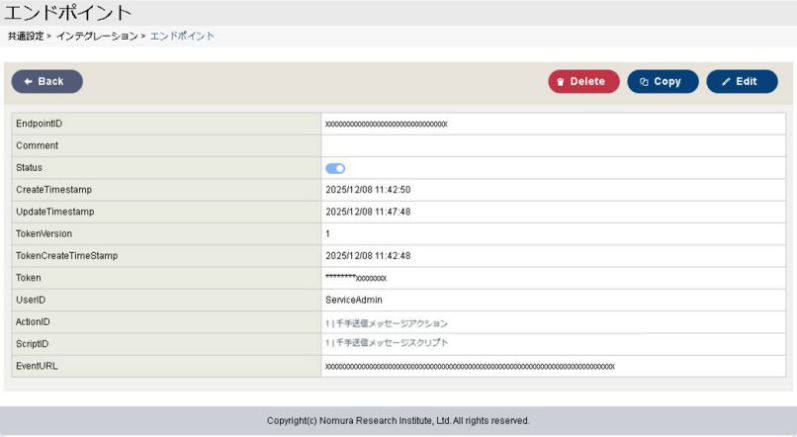Click the masked Token value
This screenshot has height=437, width=797.
tap(356, 277)
